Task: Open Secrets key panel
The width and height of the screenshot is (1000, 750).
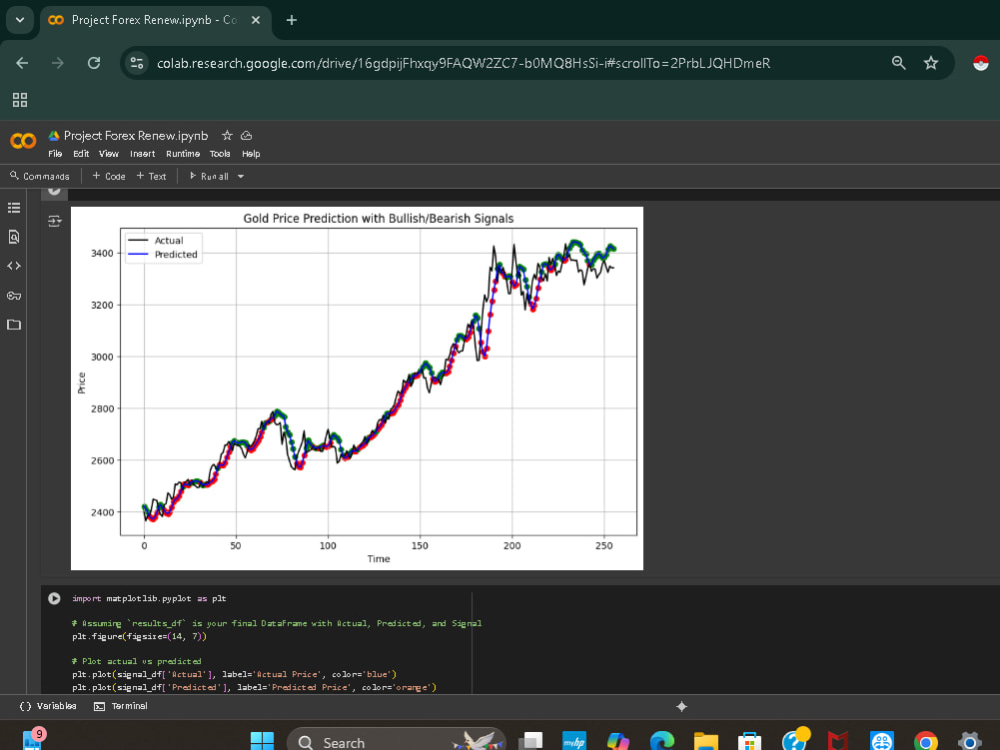Action: pos(14,295)
